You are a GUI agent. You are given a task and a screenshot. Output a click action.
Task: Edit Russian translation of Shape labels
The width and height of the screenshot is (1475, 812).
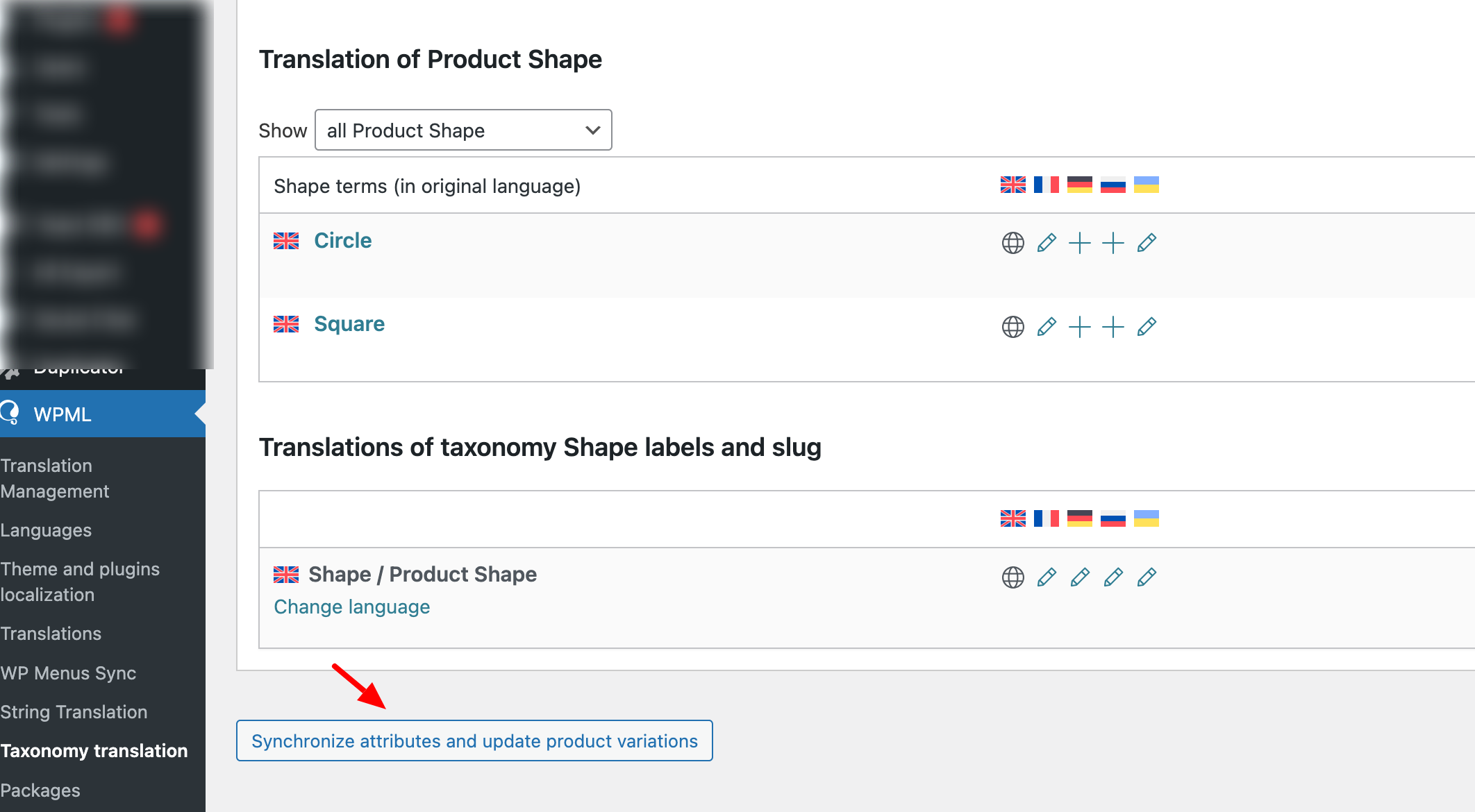tap(1113, 577)
